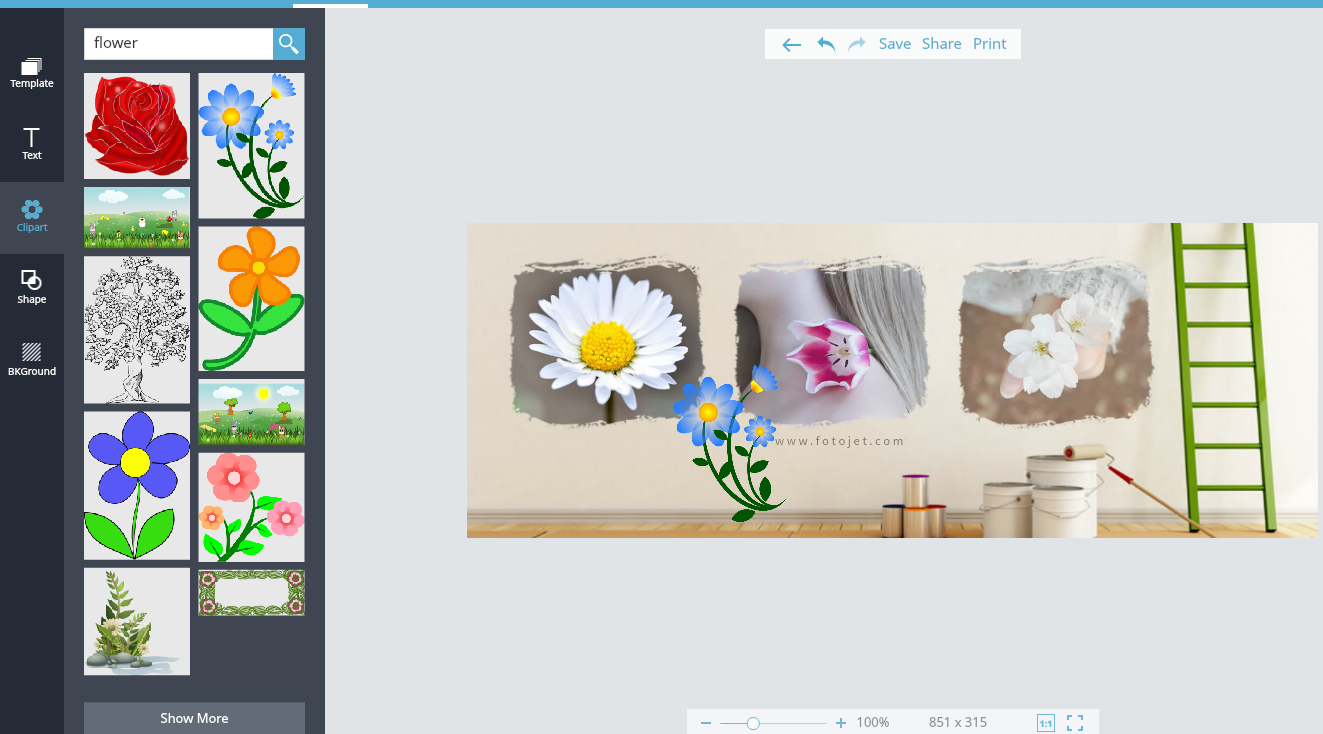Open the Shape panel
The image size is (1323, 734).
tap(32, 287)
